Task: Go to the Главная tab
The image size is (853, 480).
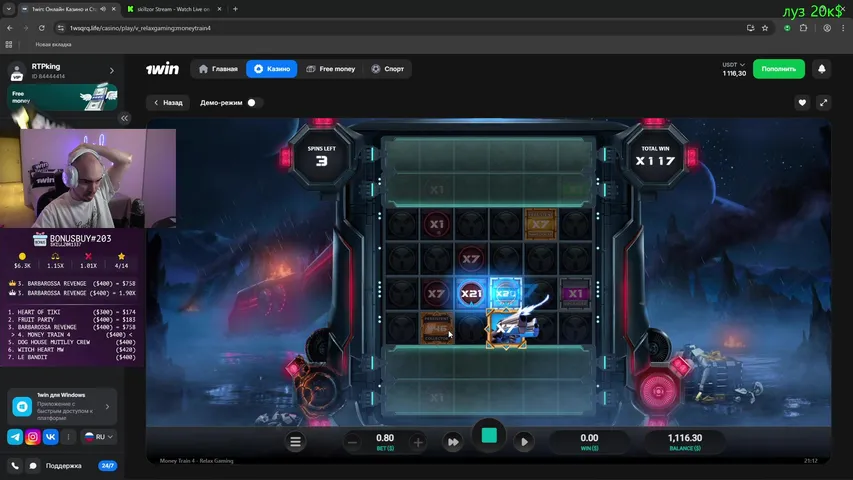Action: point(218,69)
